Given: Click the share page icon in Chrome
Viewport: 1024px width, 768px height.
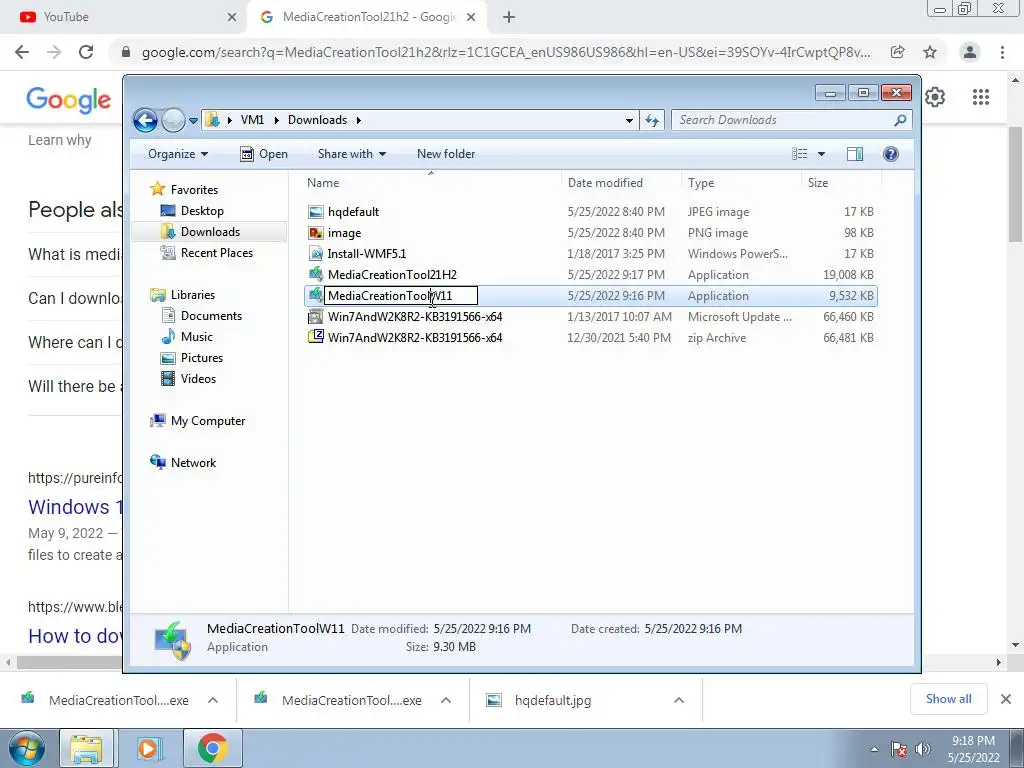Looking at the screenshot, I should tap(897, 52).
